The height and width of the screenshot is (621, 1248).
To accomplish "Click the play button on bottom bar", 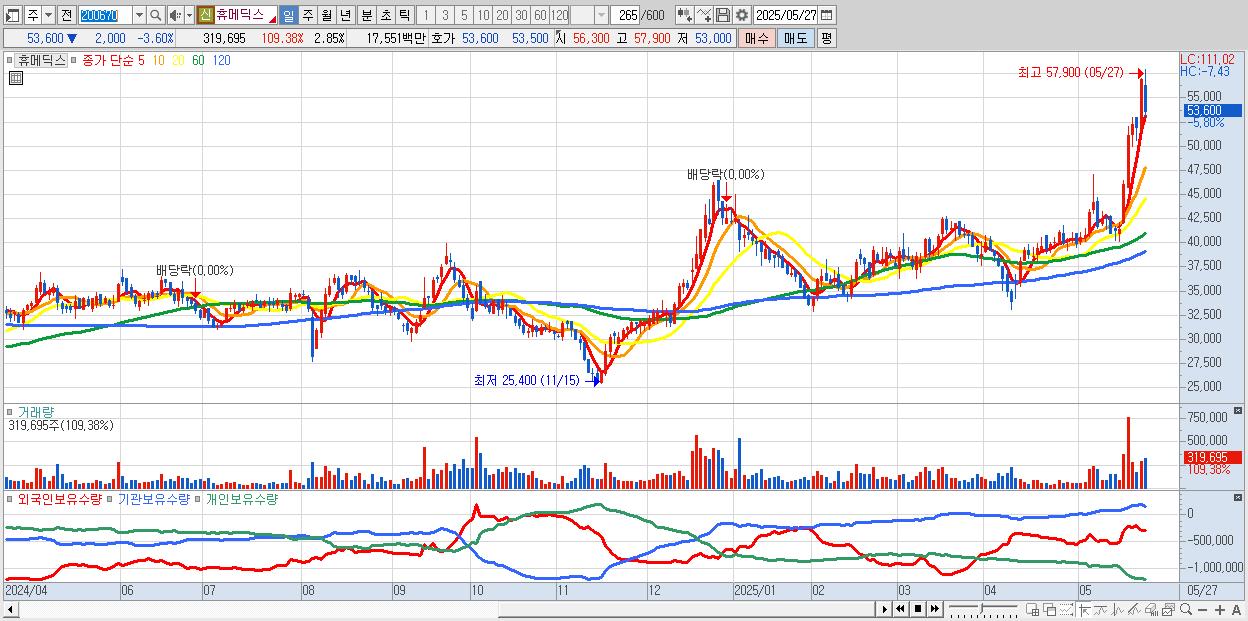I will pos(884,609).
